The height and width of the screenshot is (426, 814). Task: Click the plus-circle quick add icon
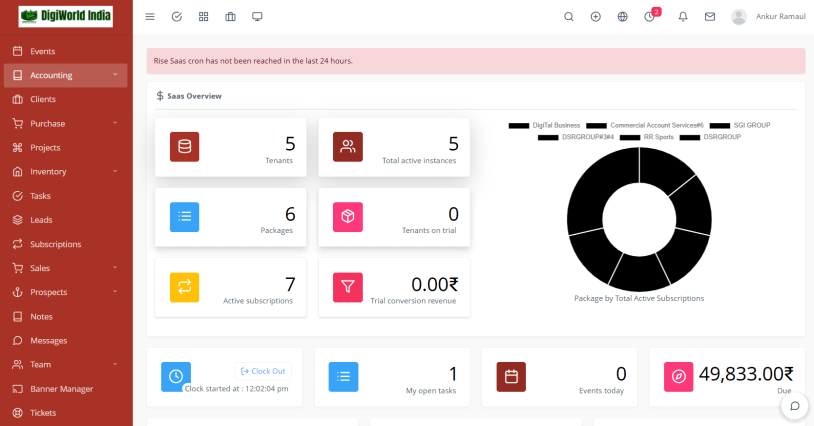pos(596,17)
